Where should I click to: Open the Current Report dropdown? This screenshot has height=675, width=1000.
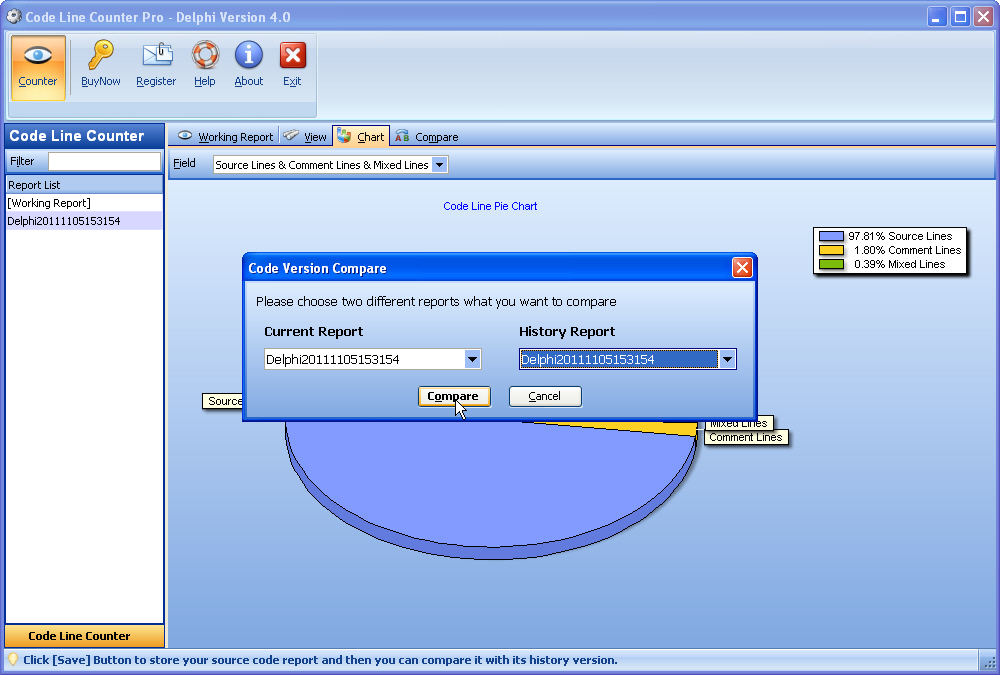click(471, 358)
